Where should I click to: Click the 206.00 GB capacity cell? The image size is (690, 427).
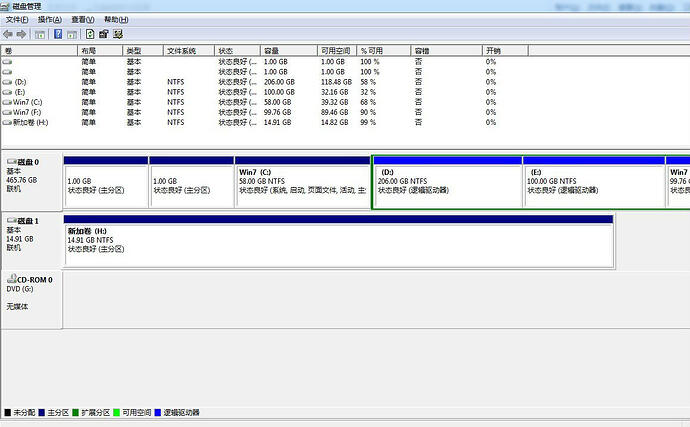tap(279, 82)
